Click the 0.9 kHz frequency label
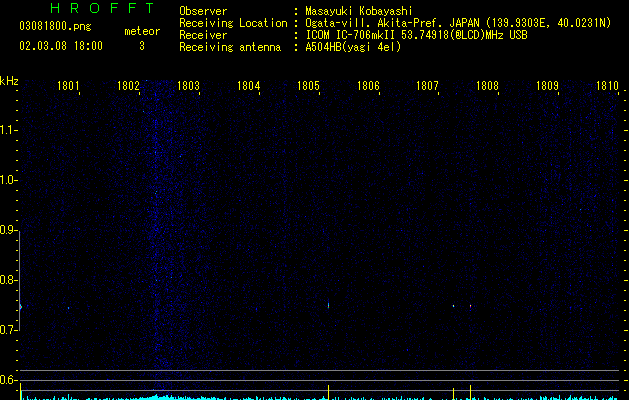 8,230
